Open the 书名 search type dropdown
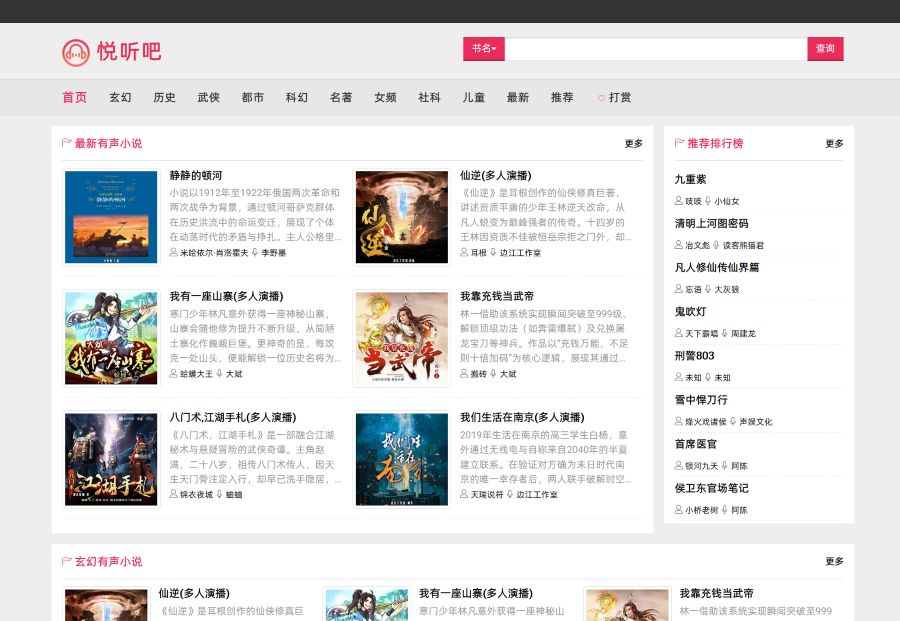The width and height of the screenshot is (900, 621). coord(483,48)
